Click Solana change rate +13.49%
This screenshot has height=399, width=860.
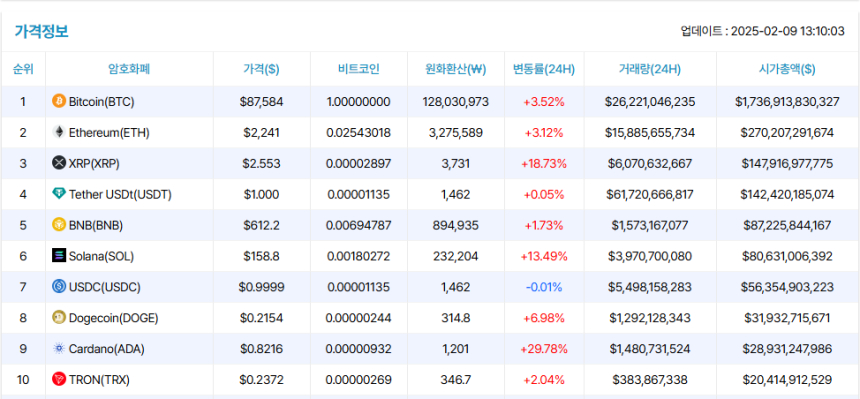click(544, 256)
